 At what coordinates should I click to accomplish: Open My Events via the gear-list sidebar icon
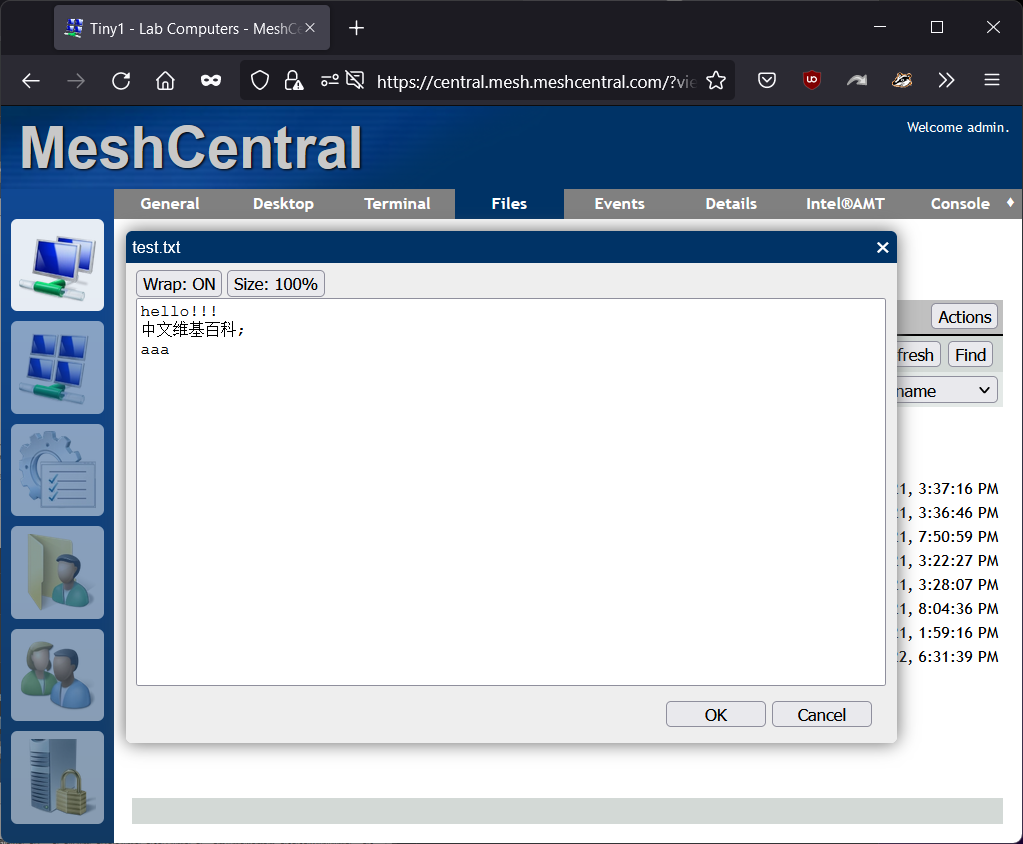click(57, 470)
